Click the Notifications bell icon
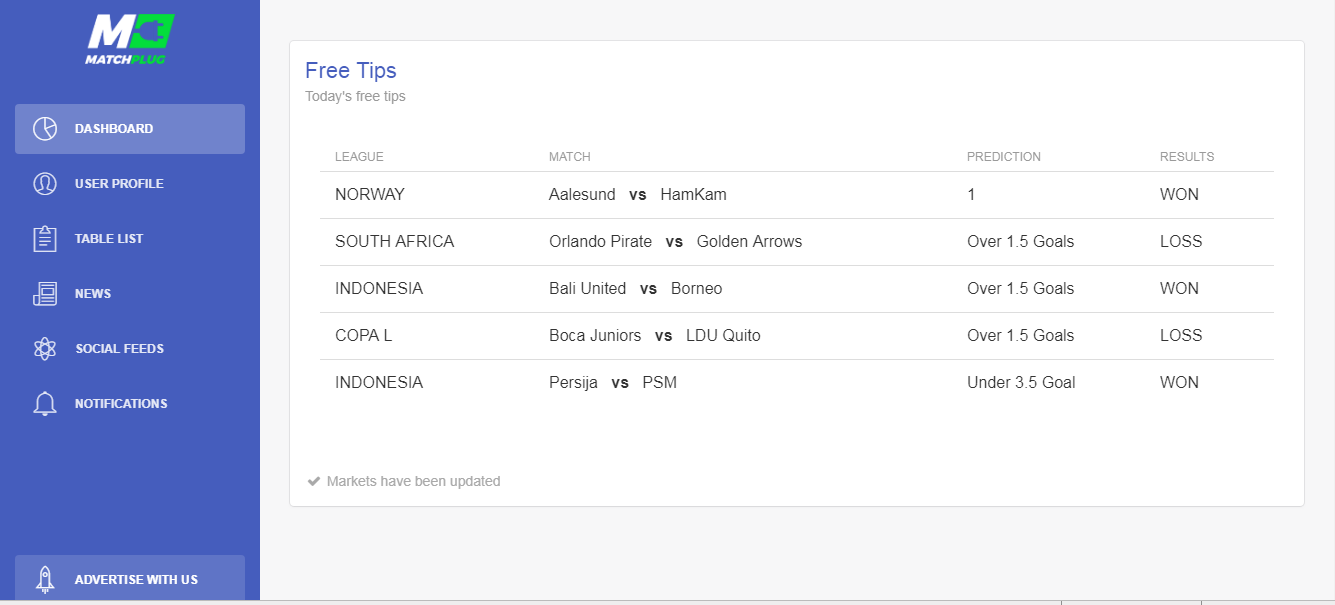 coord(45,404)
